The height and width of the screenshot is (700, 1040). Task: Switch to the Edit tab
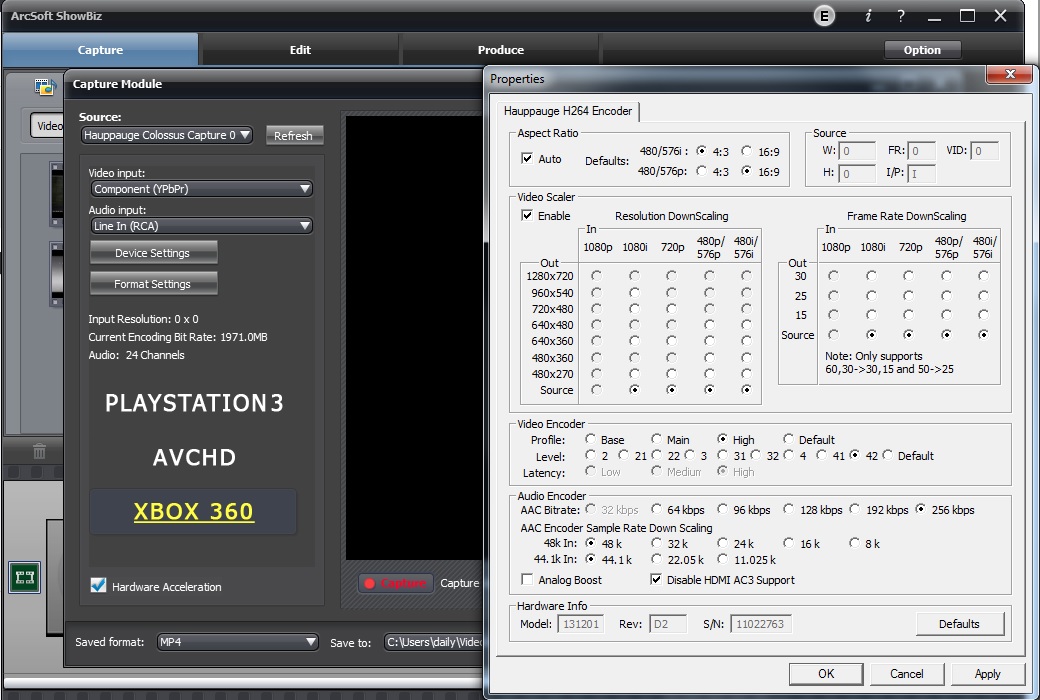point(300,50)
